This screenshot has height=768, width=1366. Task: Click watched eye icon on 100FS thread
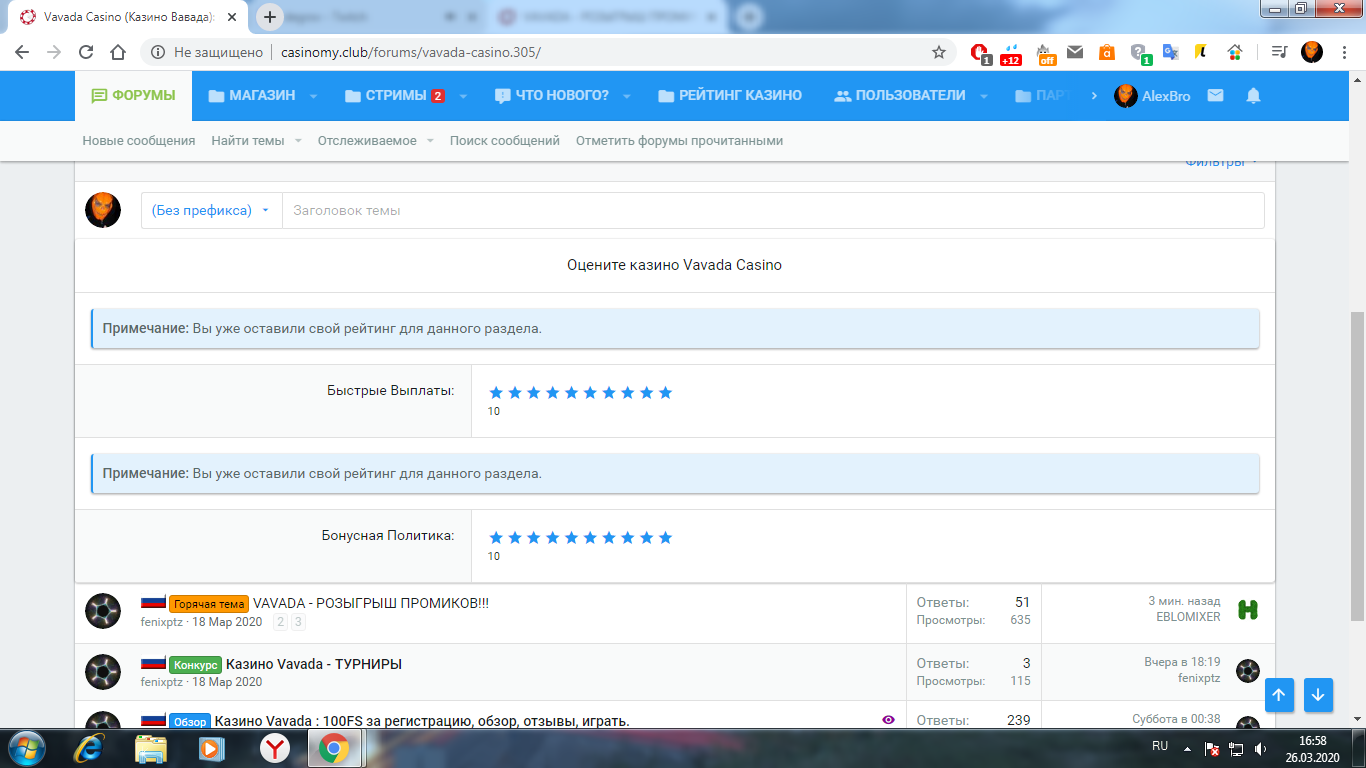[x=888, y=719]
